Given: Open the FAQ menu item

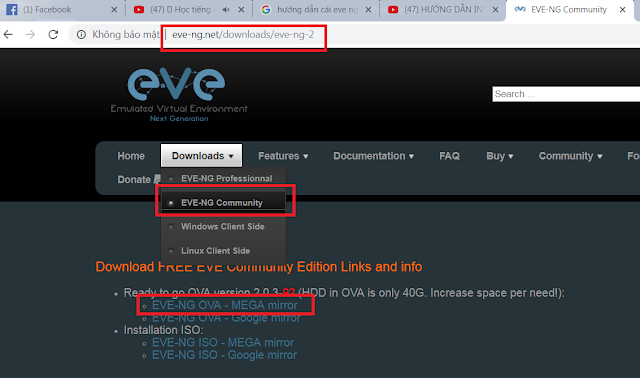Looking at the screenshot, I should click(449, 156).
